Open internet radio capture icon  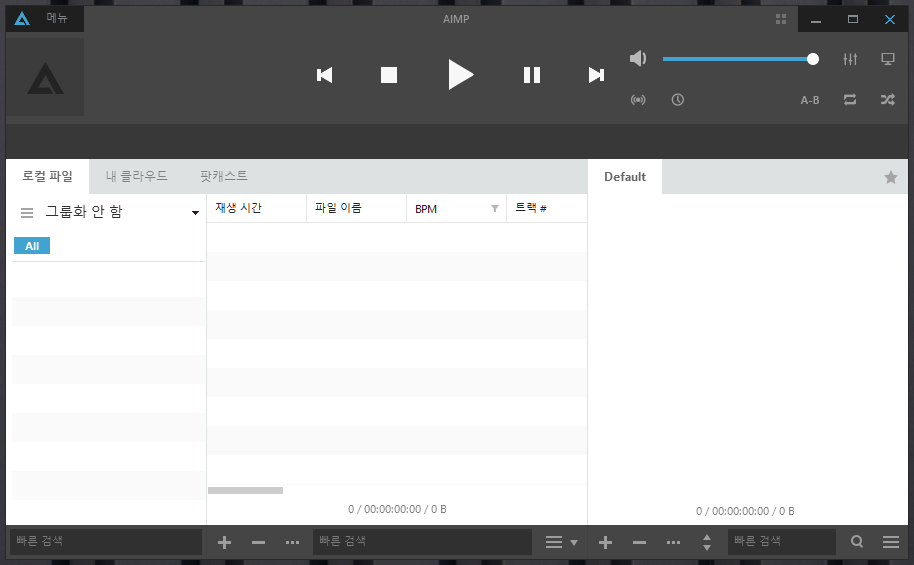click(x=638, y=100)
